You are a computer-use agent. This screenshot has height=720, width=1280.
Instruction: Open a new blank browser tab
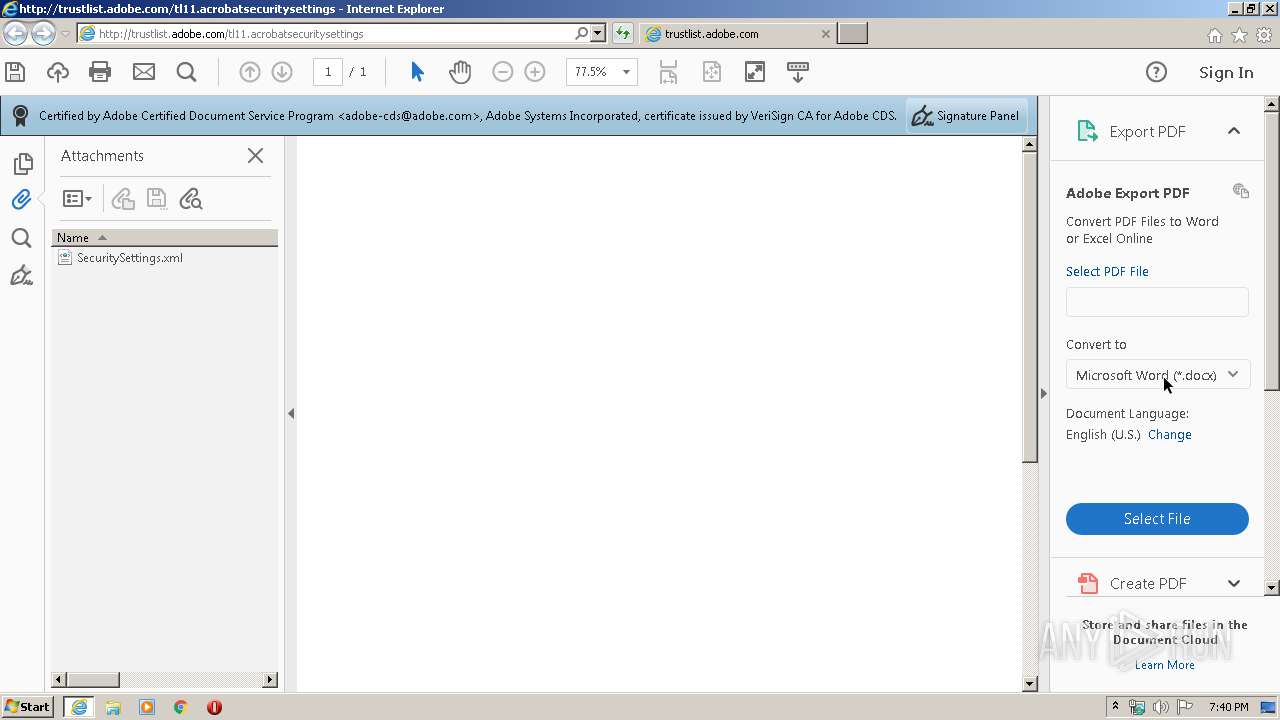852,33
